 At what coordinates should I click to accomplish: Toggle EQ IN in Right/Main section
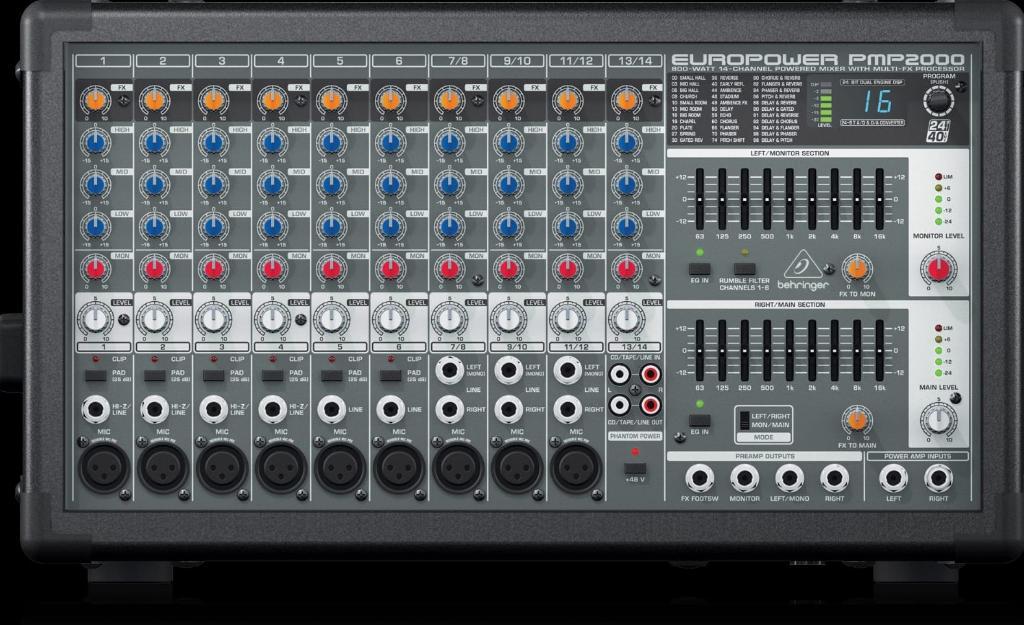coord(699,420)
